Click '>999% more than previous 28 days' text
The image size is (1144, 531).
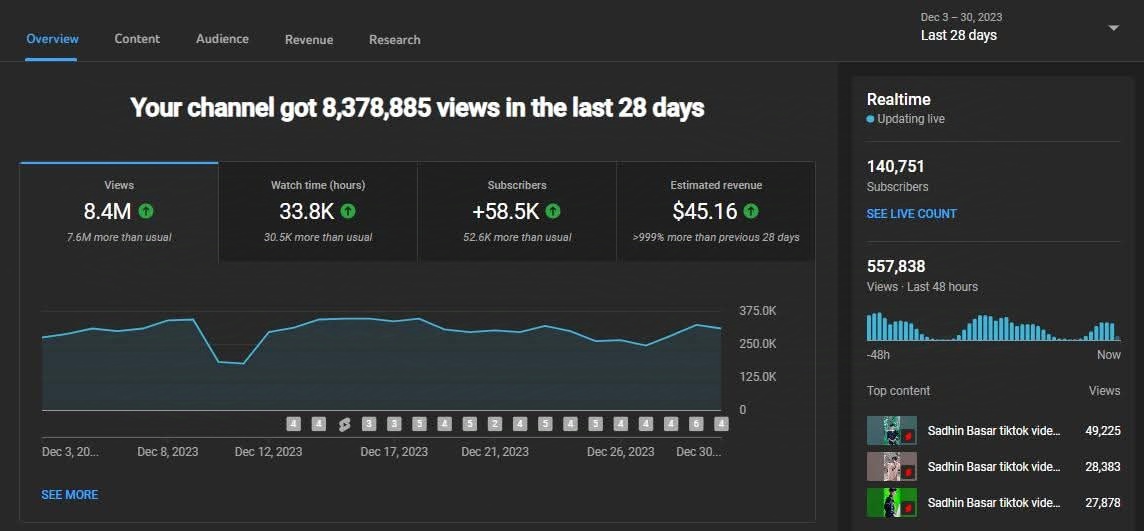(x=716, y=237)
